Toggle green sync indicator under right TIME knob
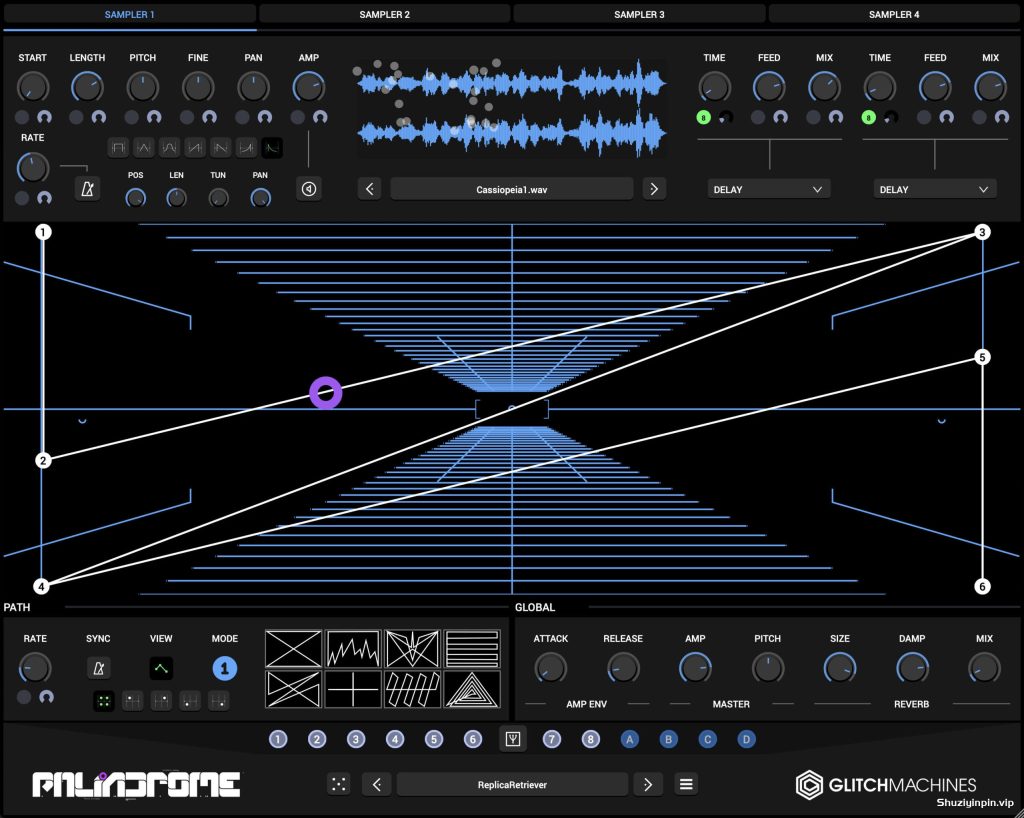The image size is (1024, 818). point(869,117)
